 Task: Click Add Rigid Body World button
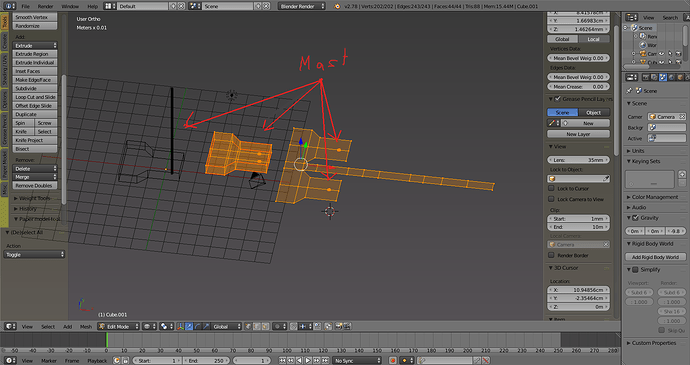(x=655, y=257)
